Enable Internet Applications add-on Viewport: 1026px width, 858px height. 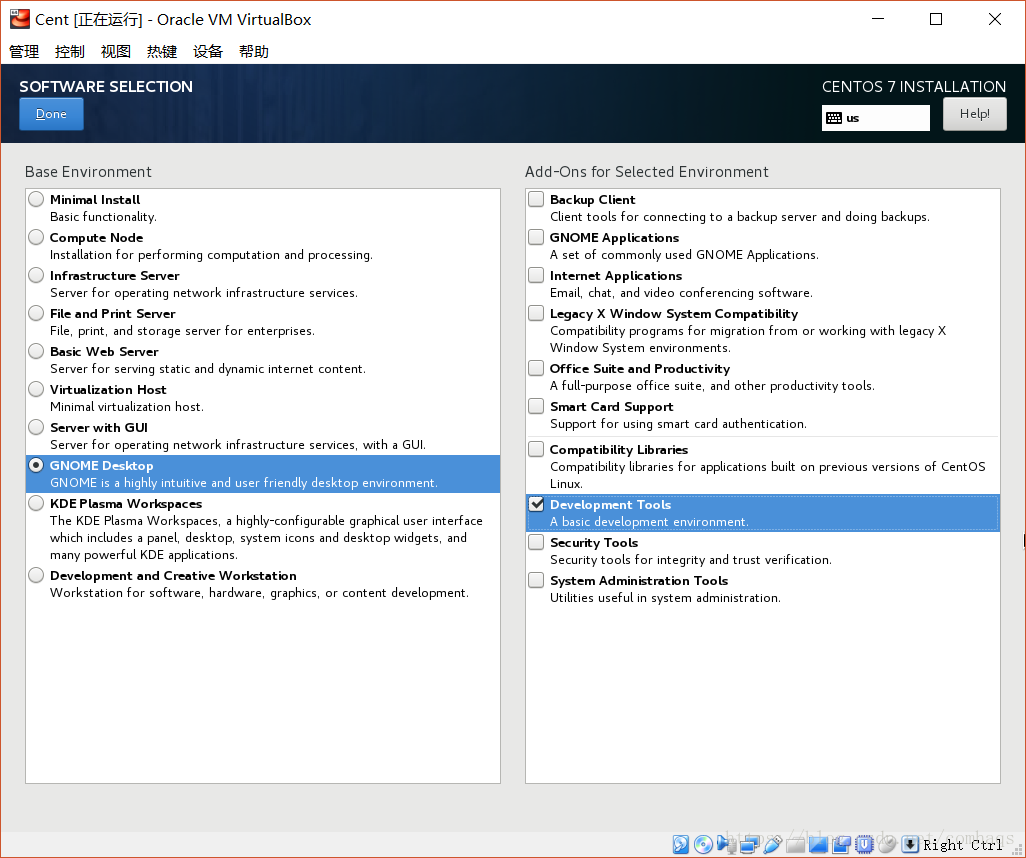[x=536, y=274]
